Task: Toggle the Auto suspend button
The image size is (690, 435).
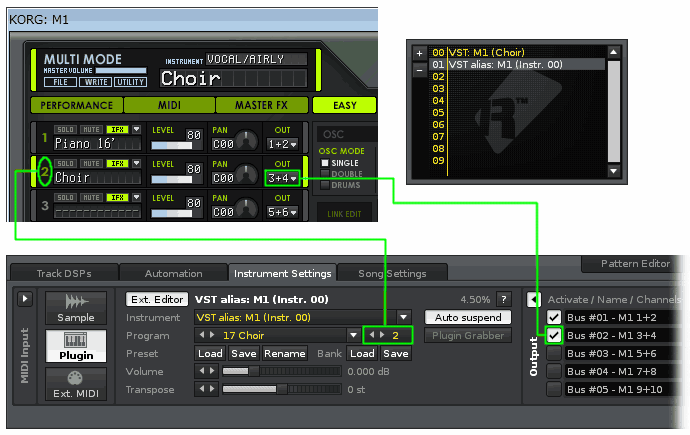Action: pos(468,317)
